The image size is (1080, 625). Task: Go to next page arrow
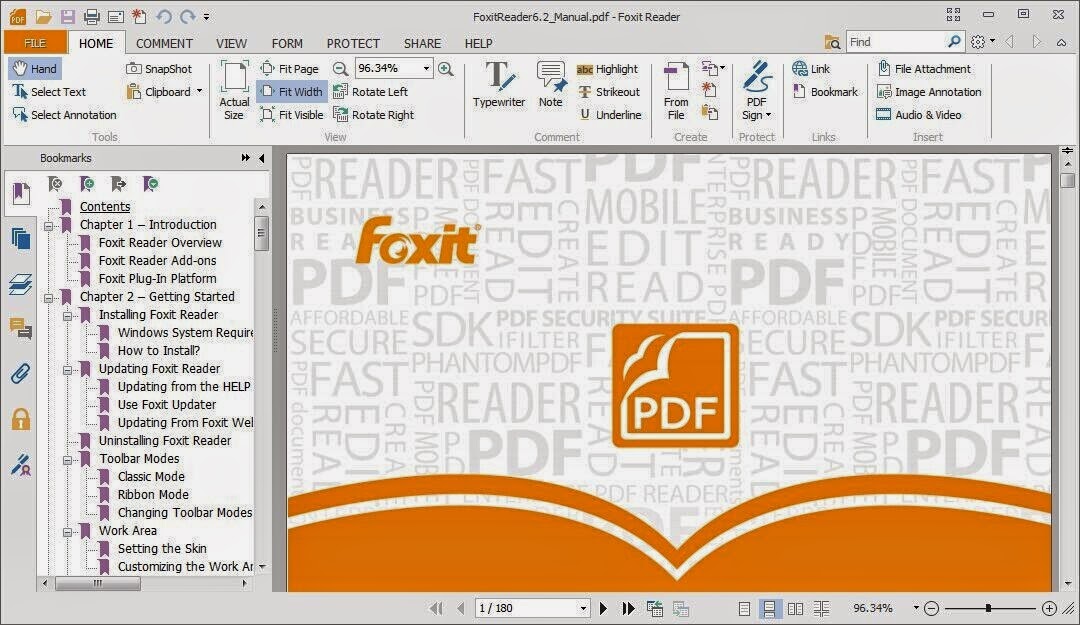pos(603,608)
